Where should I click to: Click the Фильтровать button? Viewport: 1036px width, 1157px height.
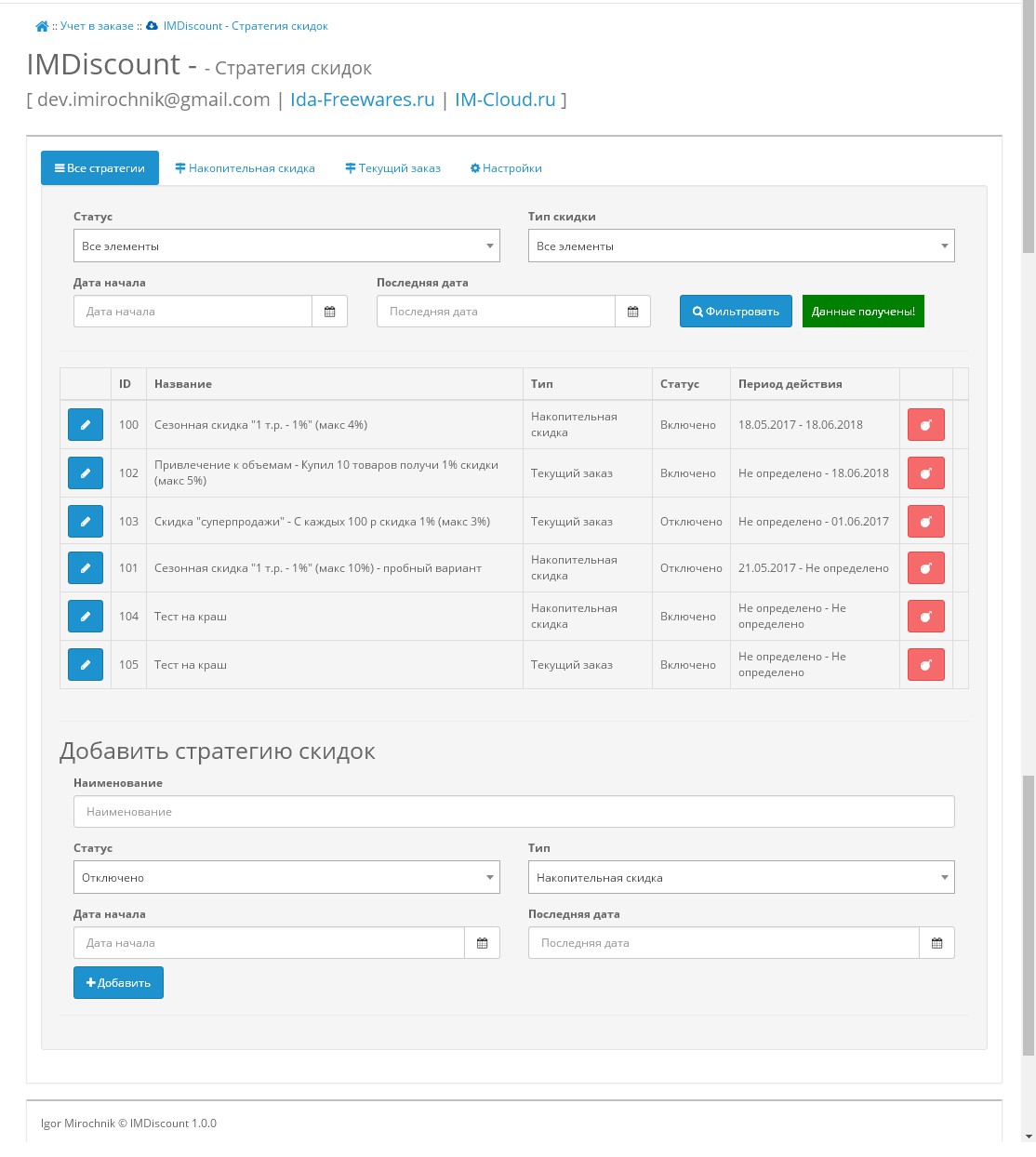pos(736,312)
